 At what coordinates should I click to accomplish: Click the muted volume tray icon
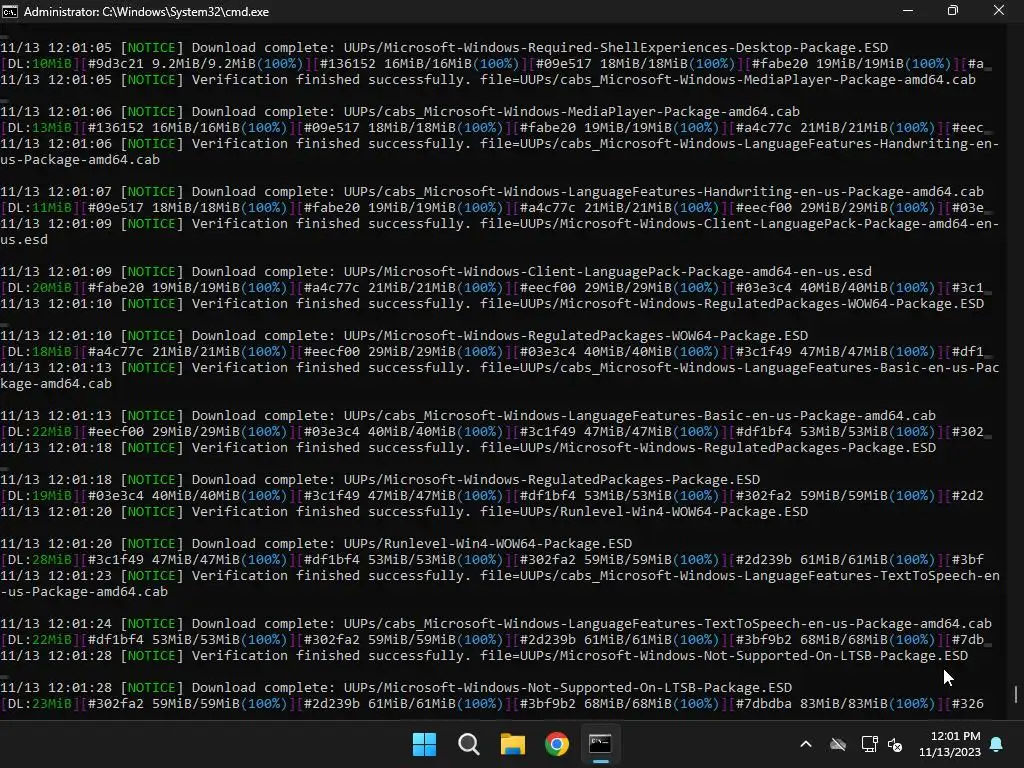(895, 744)
